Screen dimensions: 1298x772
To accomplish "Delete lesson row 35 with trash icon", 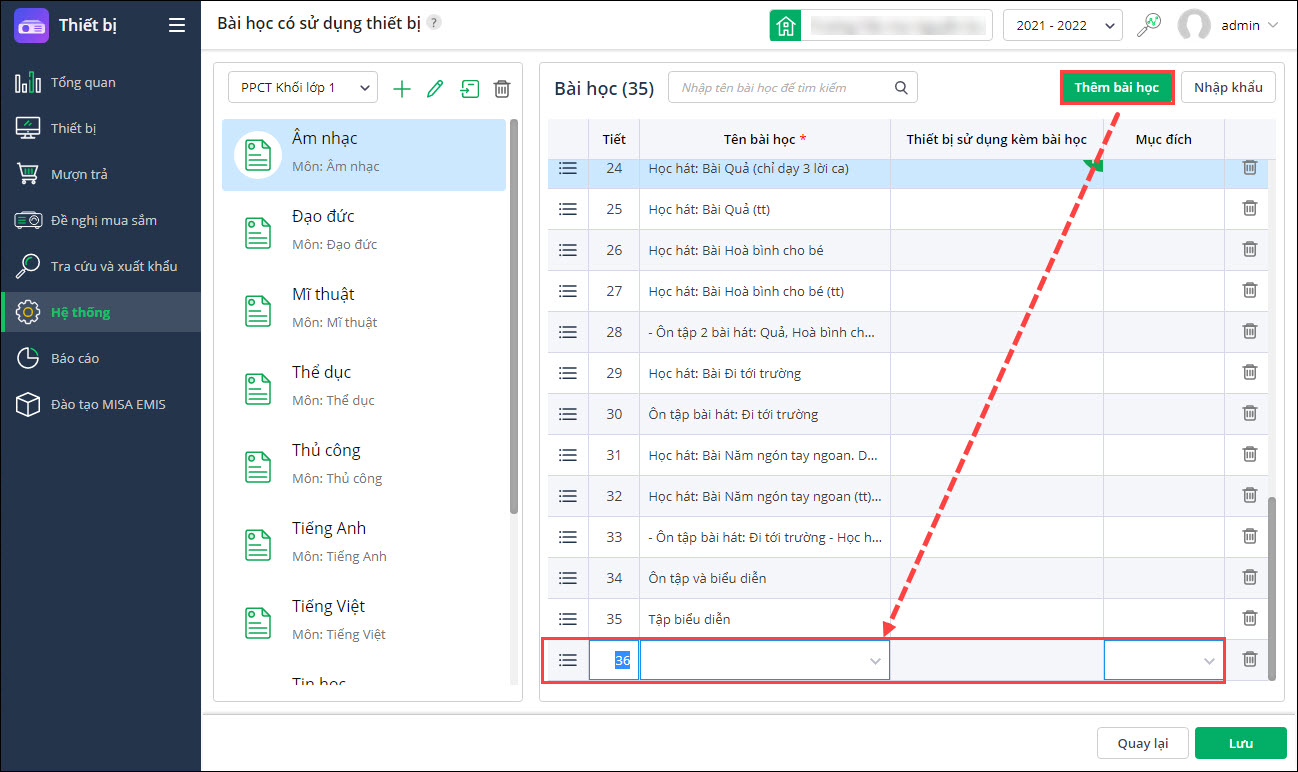I will pyautogui.click(x=1249, y=618).
